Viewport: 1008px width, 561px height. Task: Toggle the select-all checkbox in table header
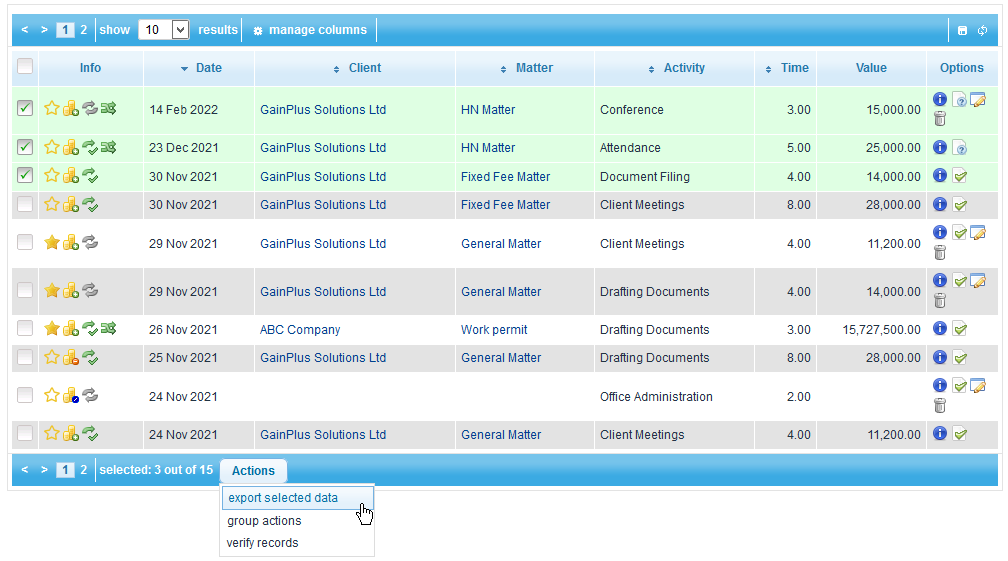[x=25, y=67]
